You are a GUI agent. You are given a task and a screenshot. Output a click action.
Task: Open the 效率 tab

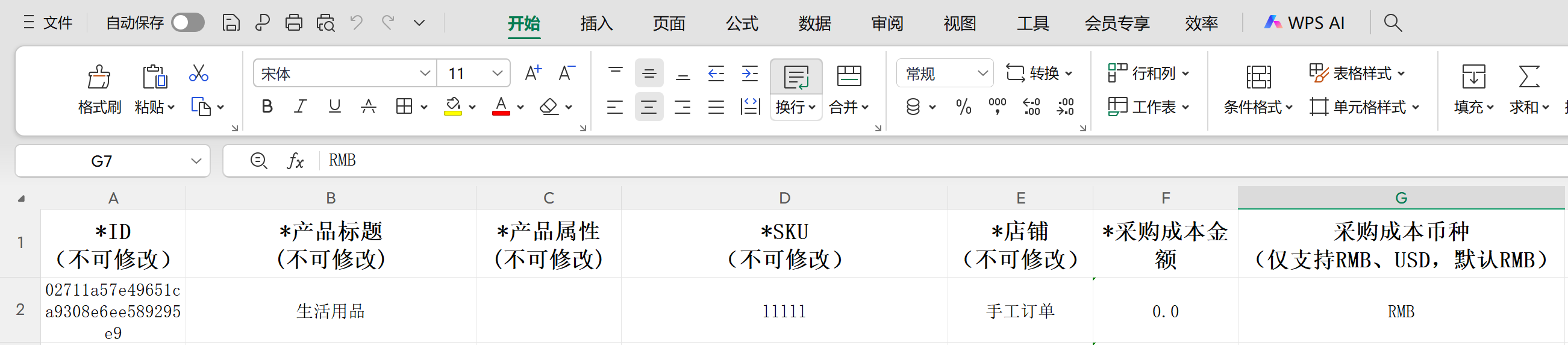(1202, 23)
